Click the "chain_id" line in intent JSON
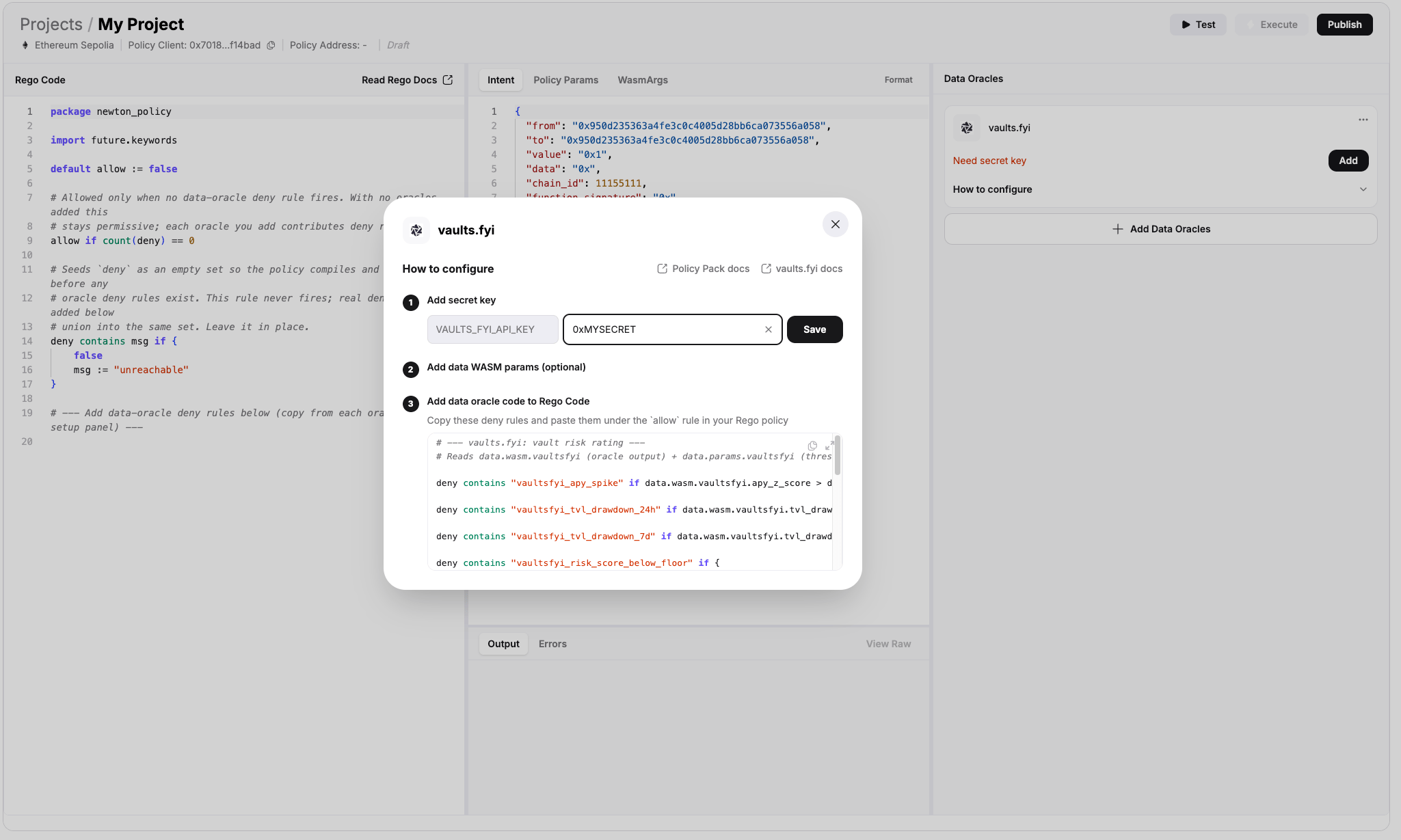The height and width of the screenshot is (840, 1401). tap(586, 183)
